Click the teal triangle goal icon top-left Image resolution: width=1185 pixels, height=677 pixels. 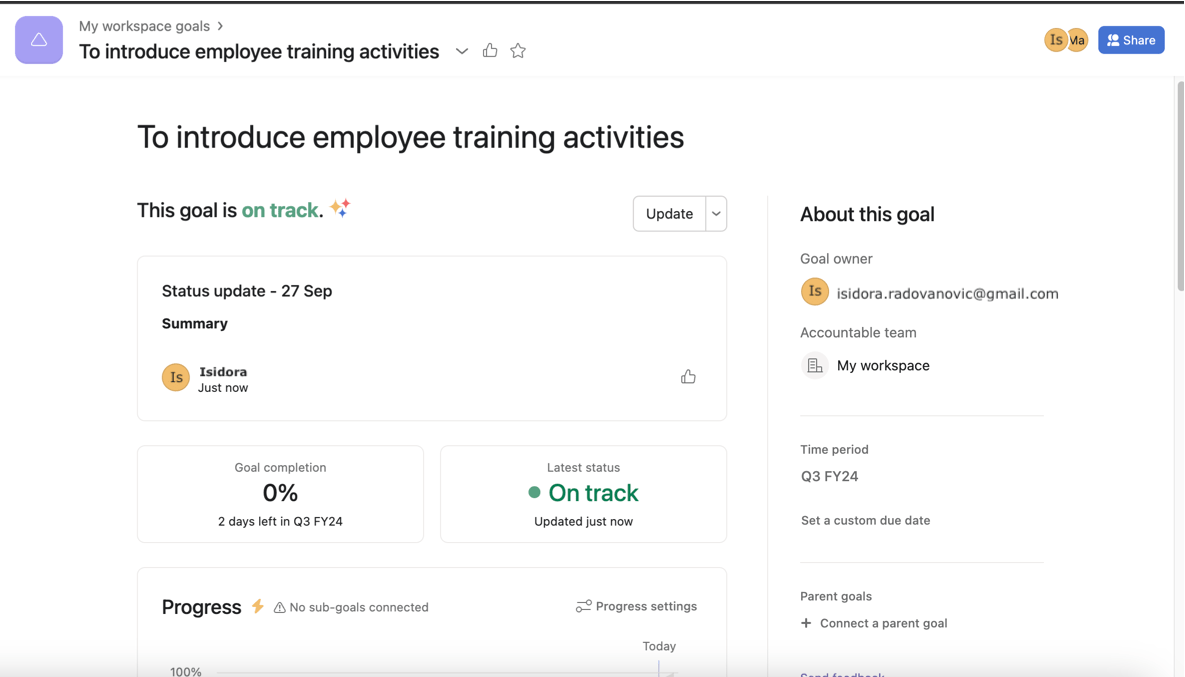point(38,40)
